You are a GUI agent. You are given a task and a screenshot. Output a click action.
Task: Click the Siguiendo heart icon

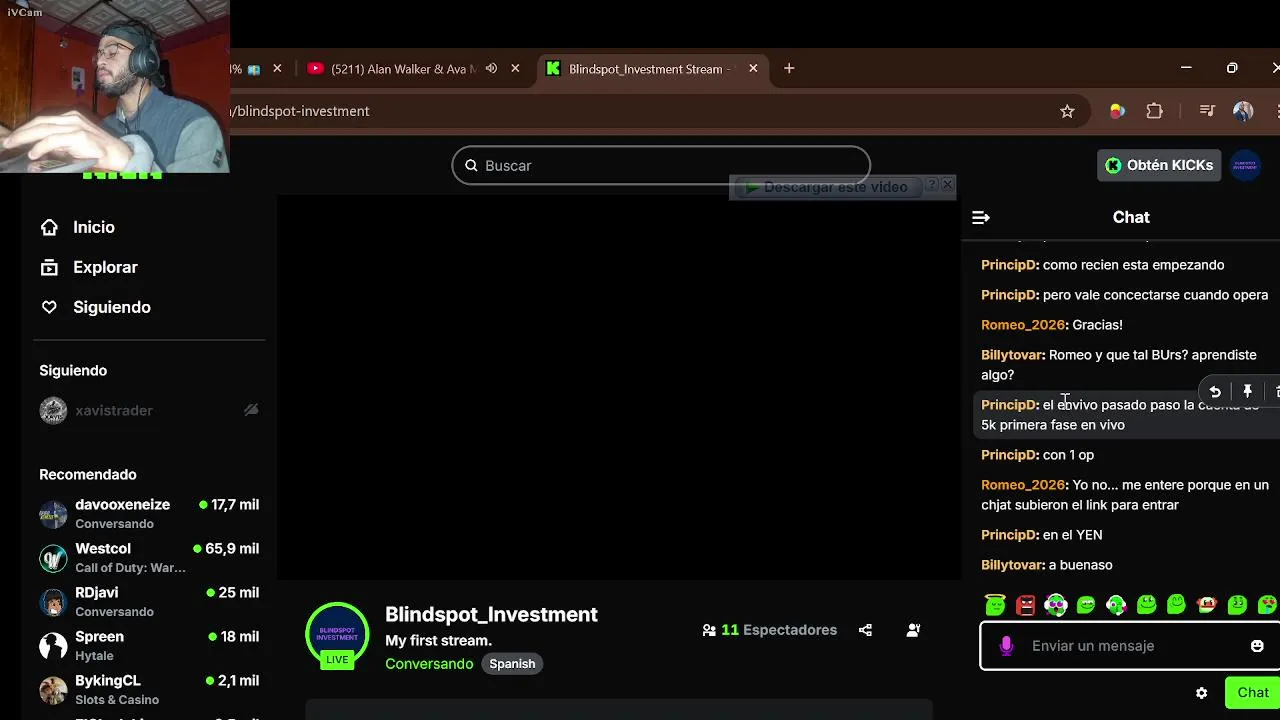point(49,307)
